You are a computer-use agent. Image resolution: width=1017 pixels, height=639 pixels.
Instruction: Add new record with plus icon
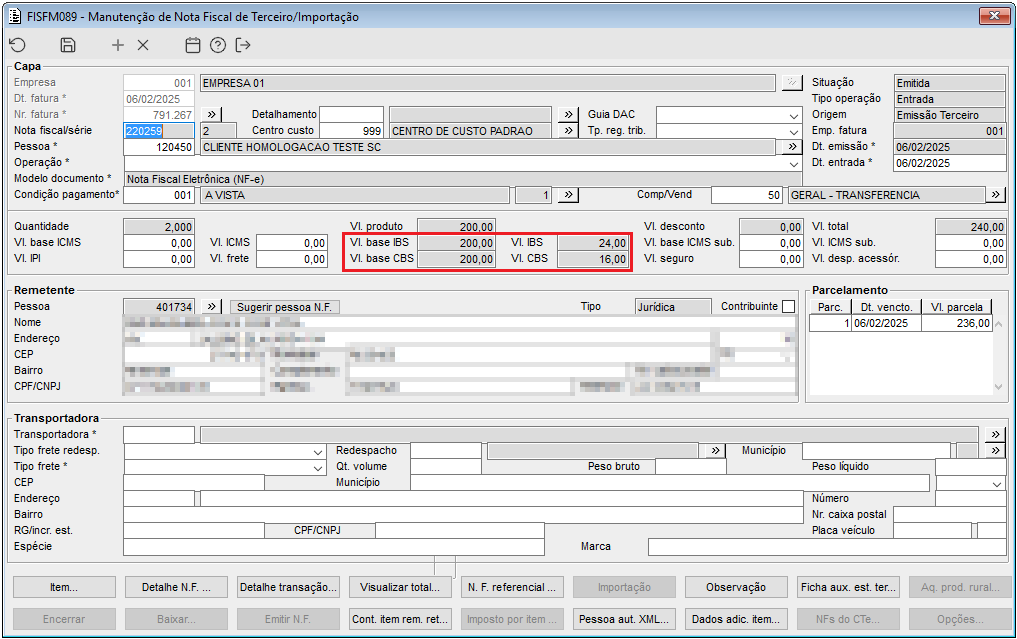pyautogui.click(x=117, y=45)
